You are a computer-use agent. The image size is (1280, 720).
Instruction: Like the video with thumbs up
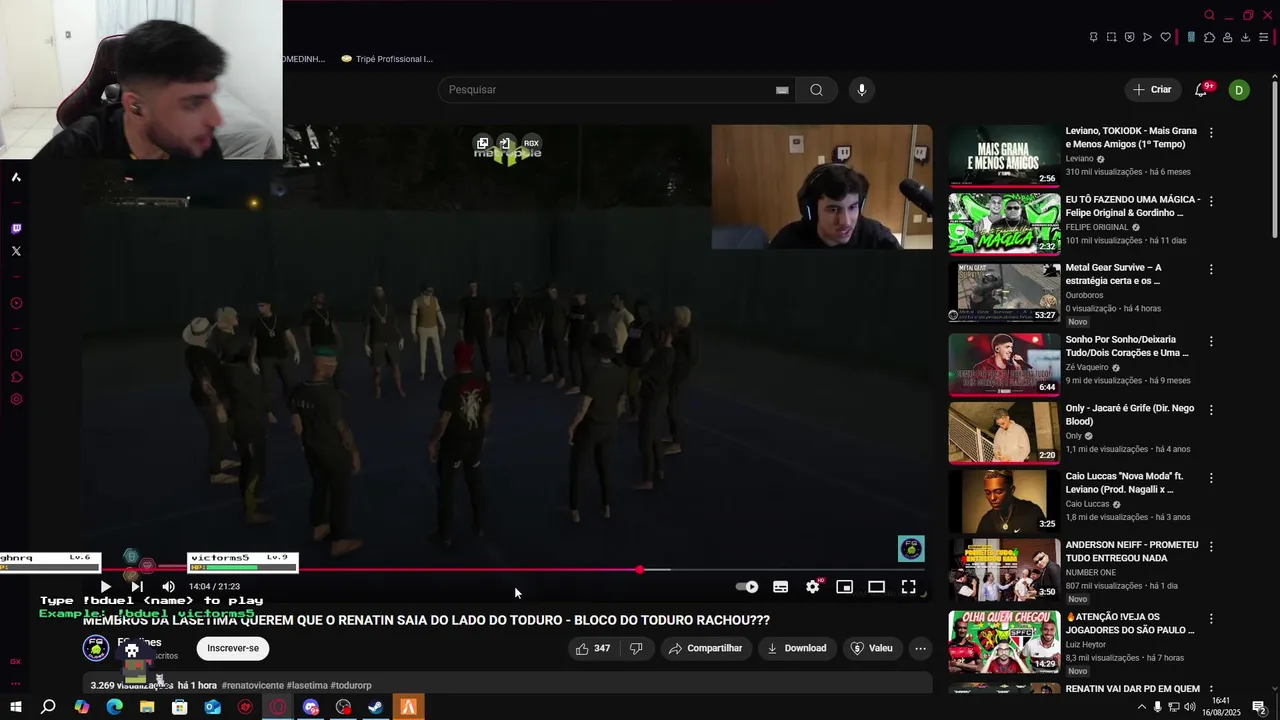tap(592, 648)
